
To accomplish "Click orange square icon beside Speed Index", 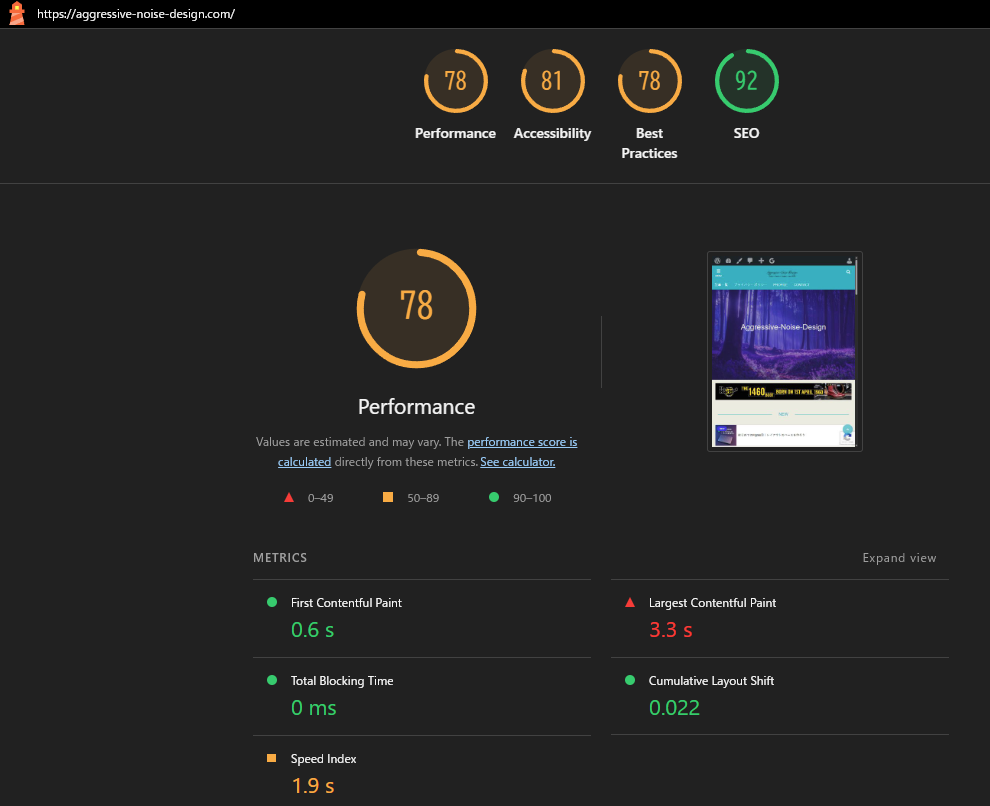I will coord(272,758).
